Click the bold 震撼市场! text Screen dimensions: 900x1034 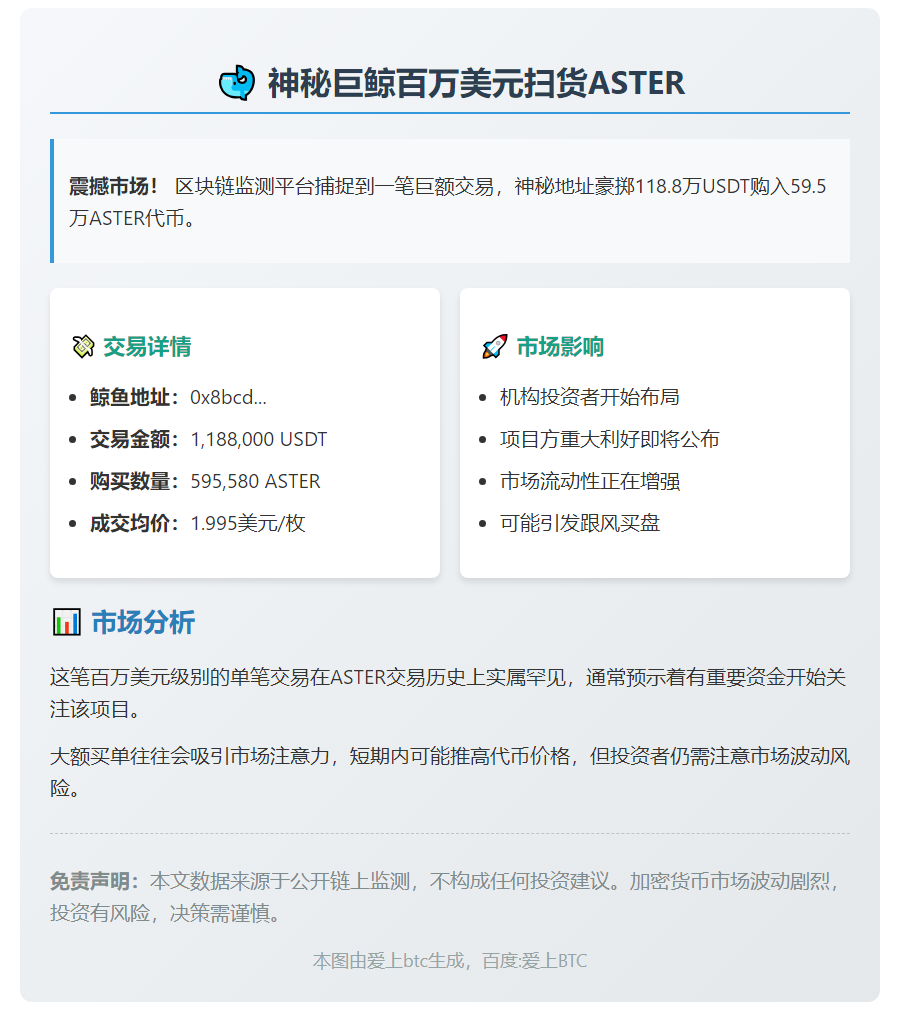113,186
